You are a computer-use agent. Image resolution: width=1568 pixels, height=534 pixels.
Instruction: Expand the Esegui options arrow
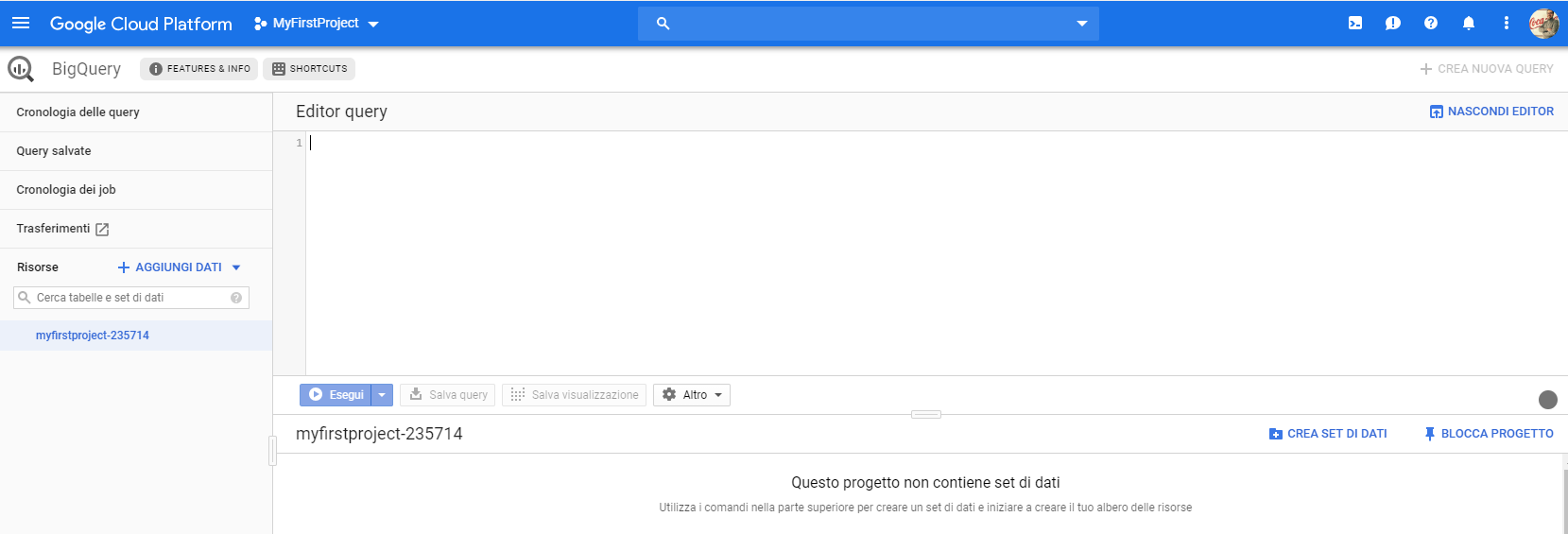coord(382,395)
